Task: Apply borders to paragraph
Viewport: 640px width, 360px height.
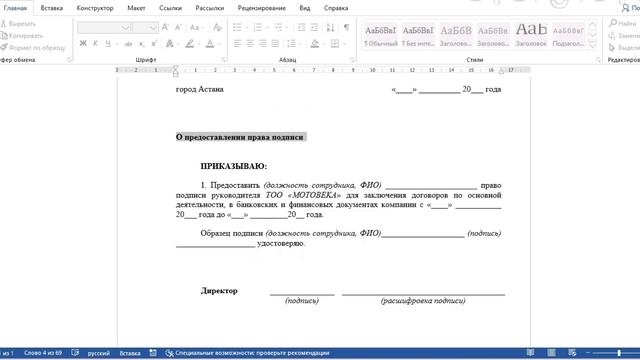Action: click(x=335, y=43)
